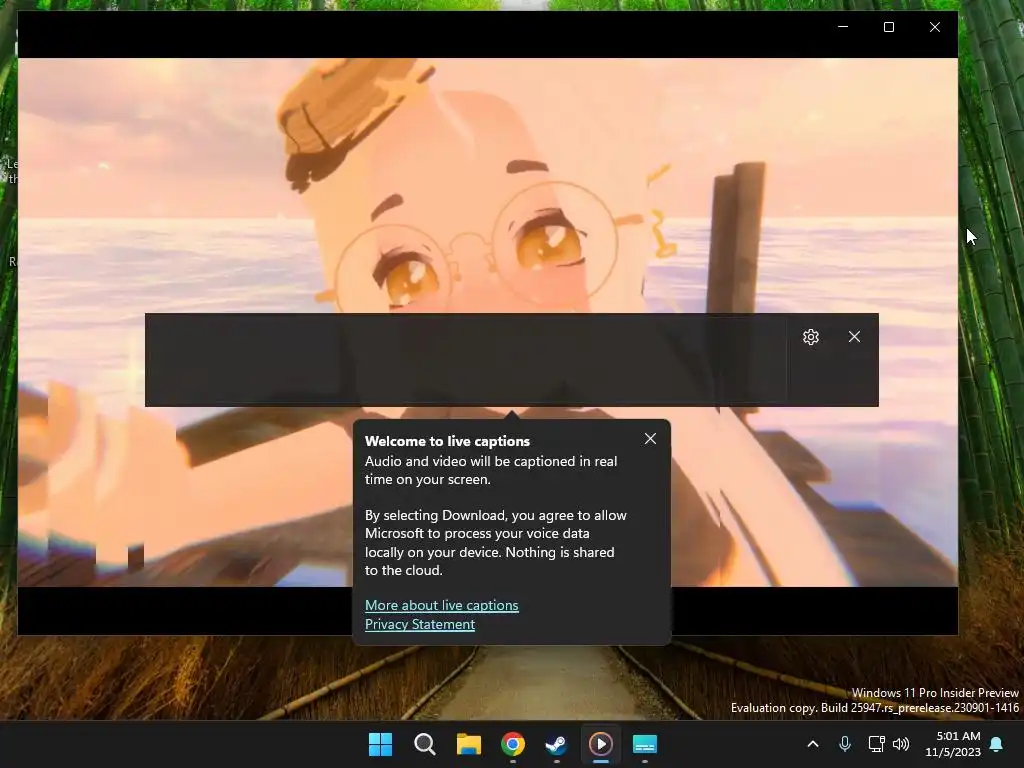
Task: Open File Explorer from taskbar
Action: (468, 744)
